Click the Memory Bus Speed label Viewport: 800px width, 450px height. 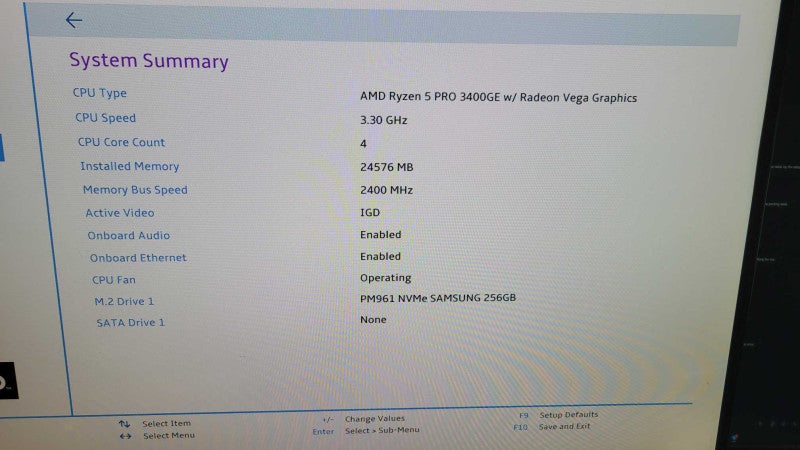point(135,190)
